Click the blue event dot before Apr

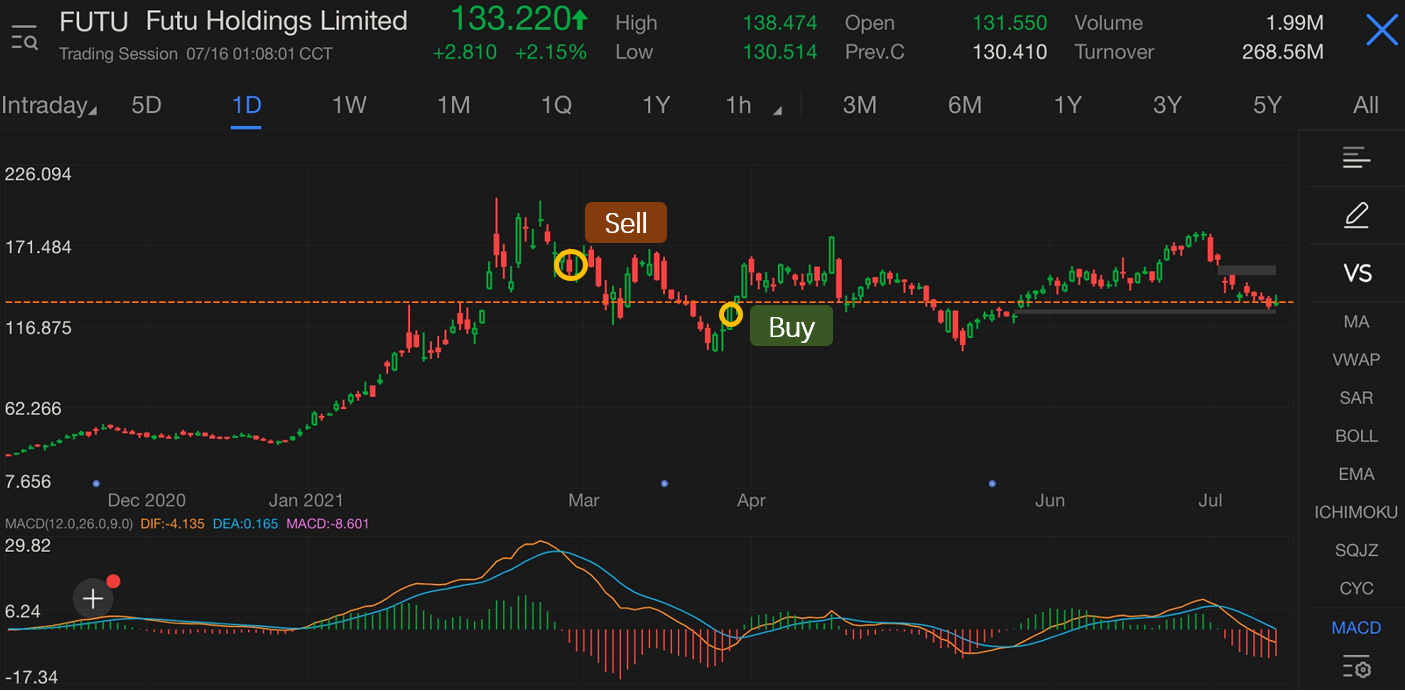point(665,483)
